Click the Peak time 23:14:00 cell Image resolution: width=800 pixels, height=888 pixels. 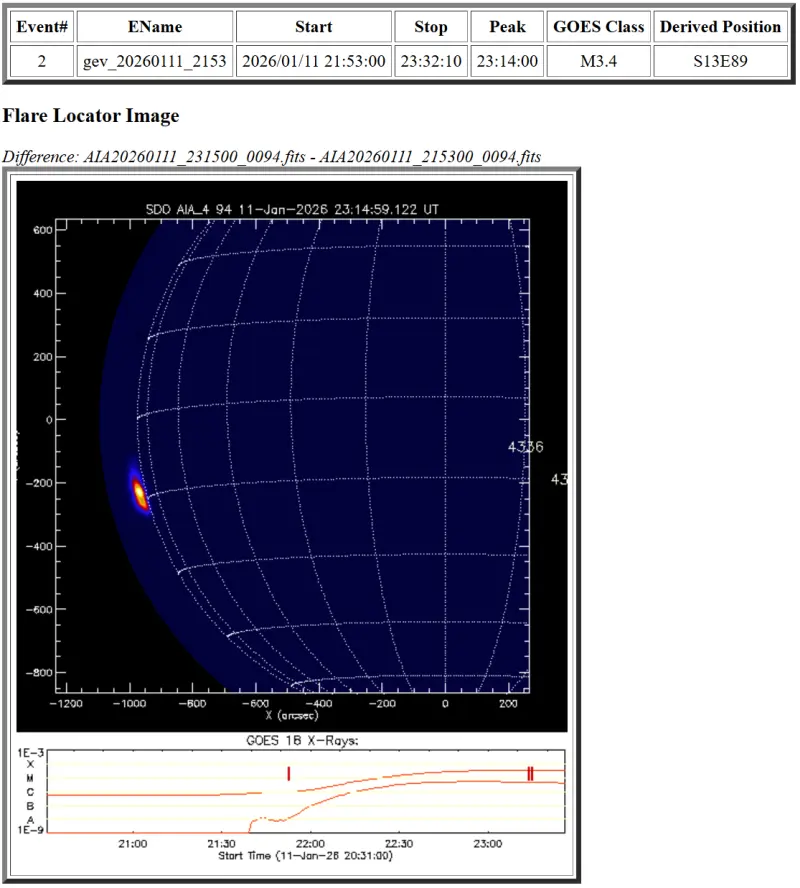click(x=507, y=62)
